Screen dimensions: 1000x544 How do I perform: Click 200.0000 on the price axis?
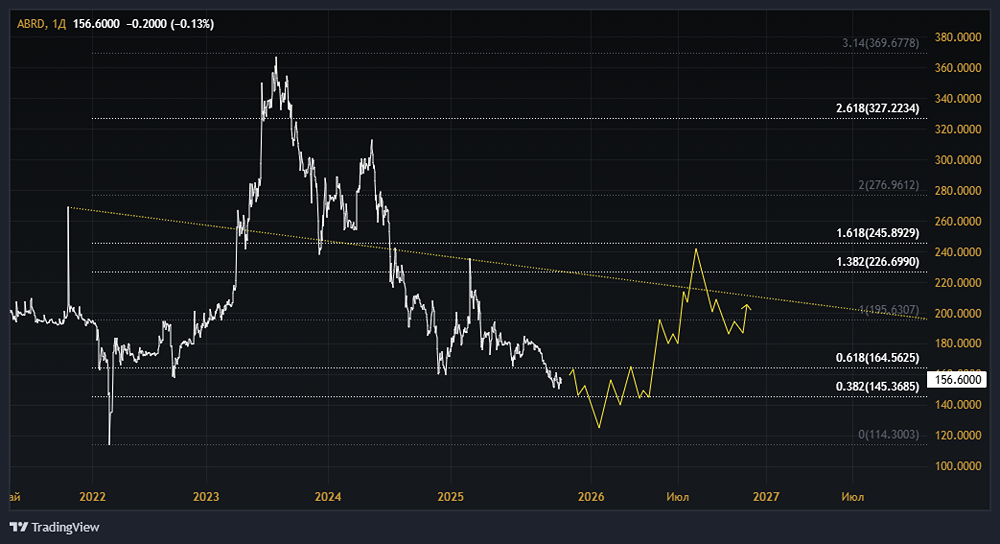click(958, 312)
